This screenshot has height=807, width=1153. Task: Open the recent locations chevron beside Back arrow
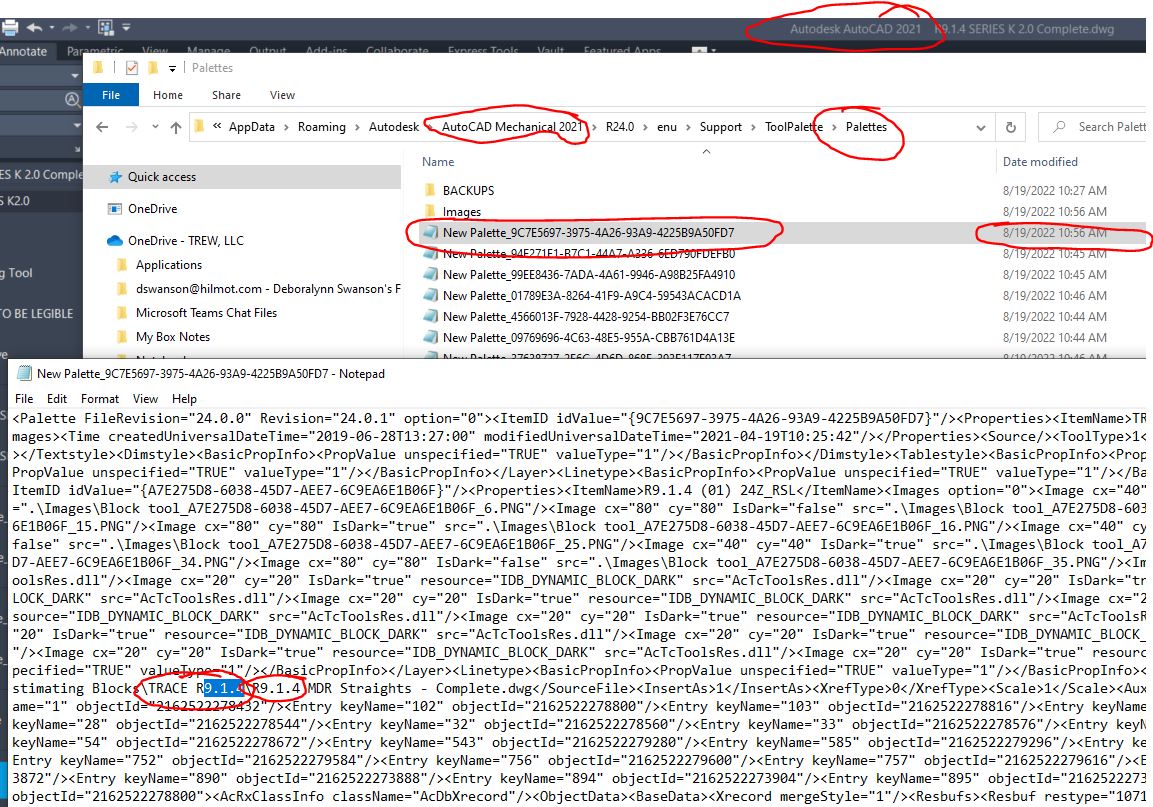tap(154, 126)
